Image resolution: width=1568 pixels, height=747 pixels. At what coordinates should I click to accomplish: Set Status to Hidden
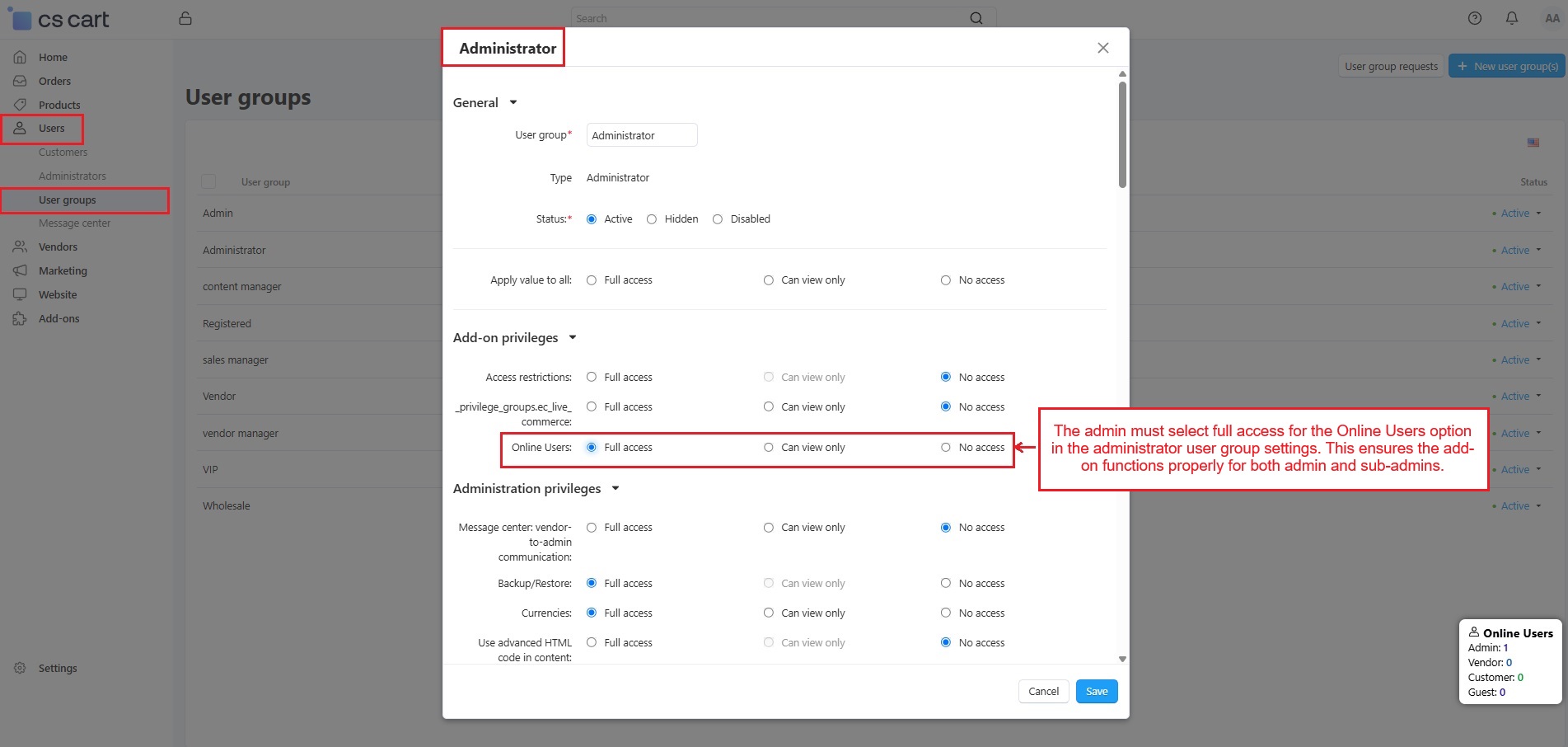(652, 219)
